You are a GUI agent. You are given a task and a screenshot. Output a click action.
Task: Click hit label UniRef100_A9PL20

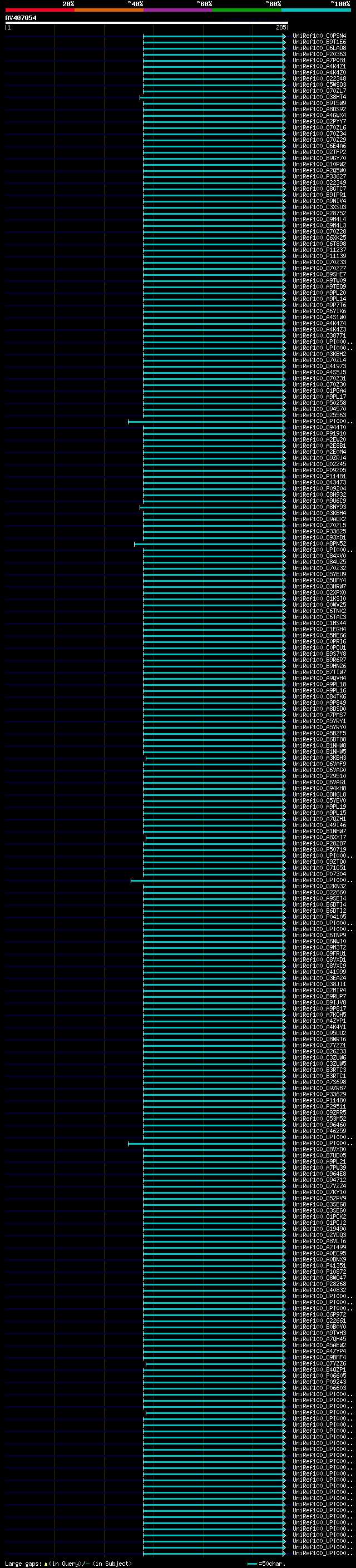point(319,293)
